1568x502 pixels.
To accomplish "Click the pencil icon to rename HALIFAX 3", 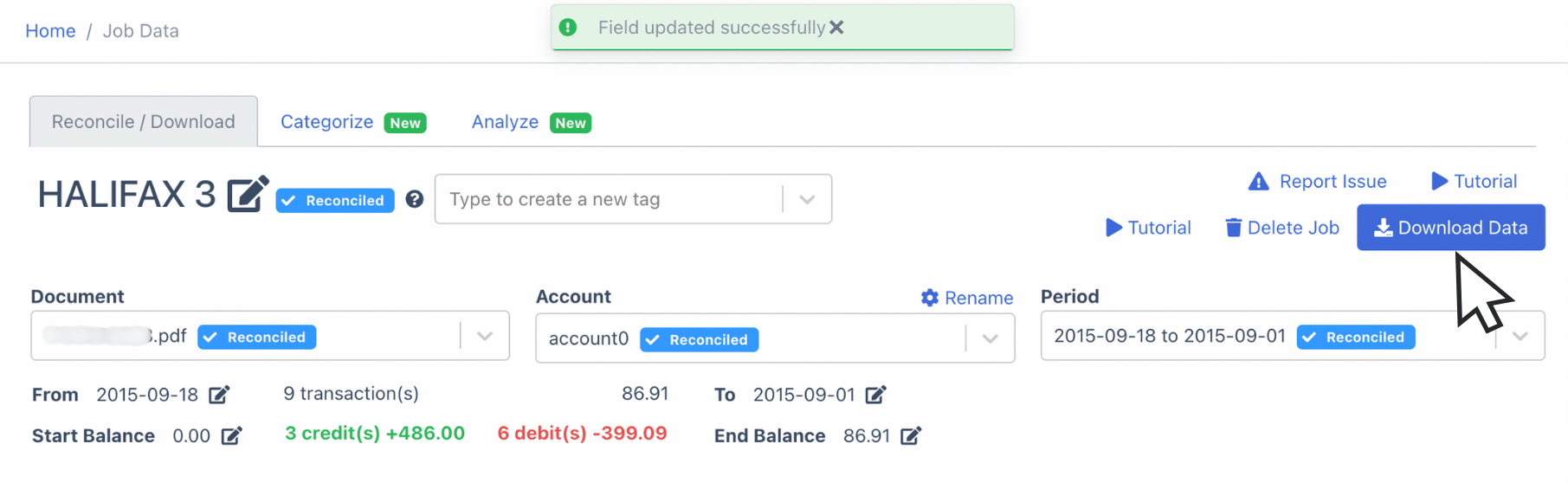I will point(248,195).
